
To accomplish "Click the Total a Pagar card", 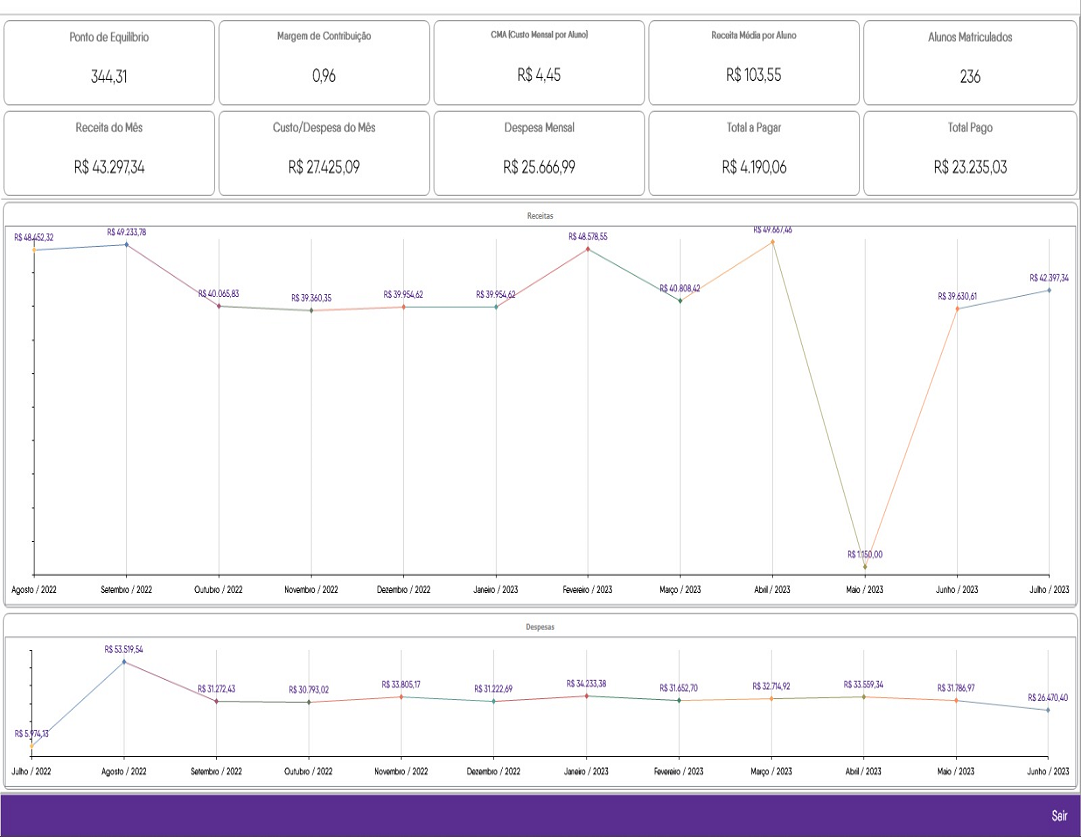I will tap(754, 153).
